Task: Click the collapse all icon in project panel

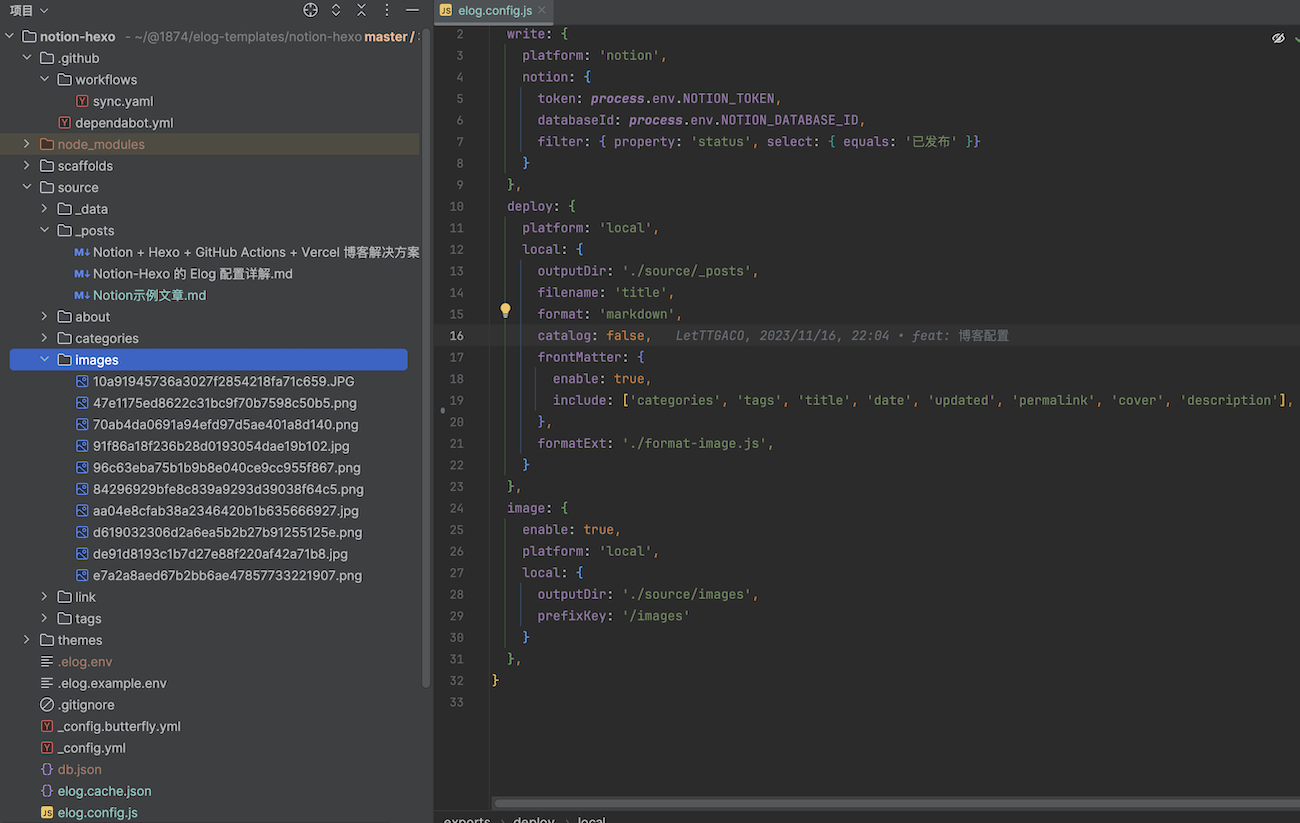Action: click(361, 10)
